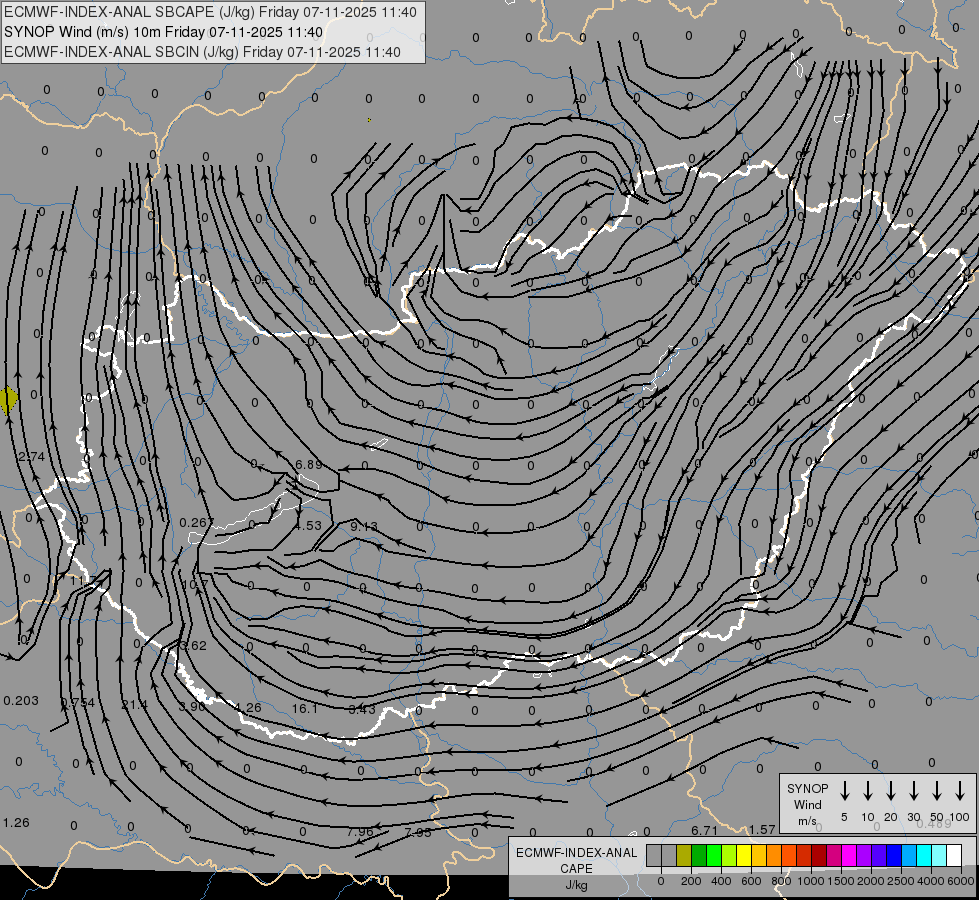
Task: Select the SYNOP Wind 10m title line
Action: click(x=164, y=32)
